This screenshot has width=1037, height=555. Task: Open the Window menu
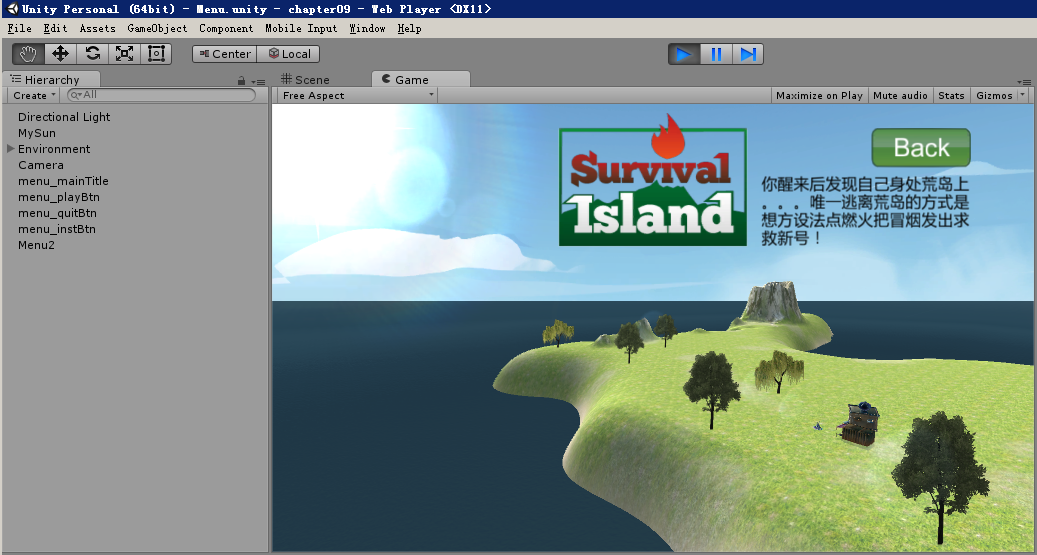click(x=367, y=28)
